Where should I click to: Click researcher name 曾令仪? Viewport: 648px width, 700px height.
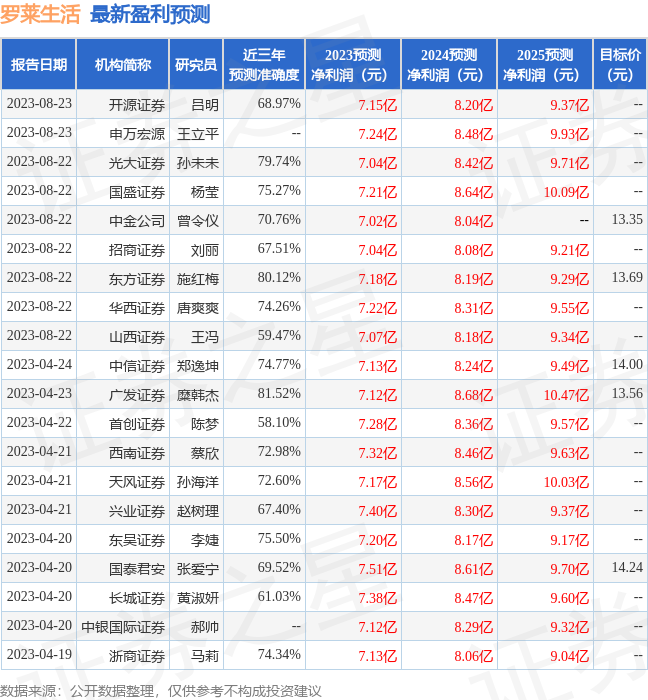[198, 221]
